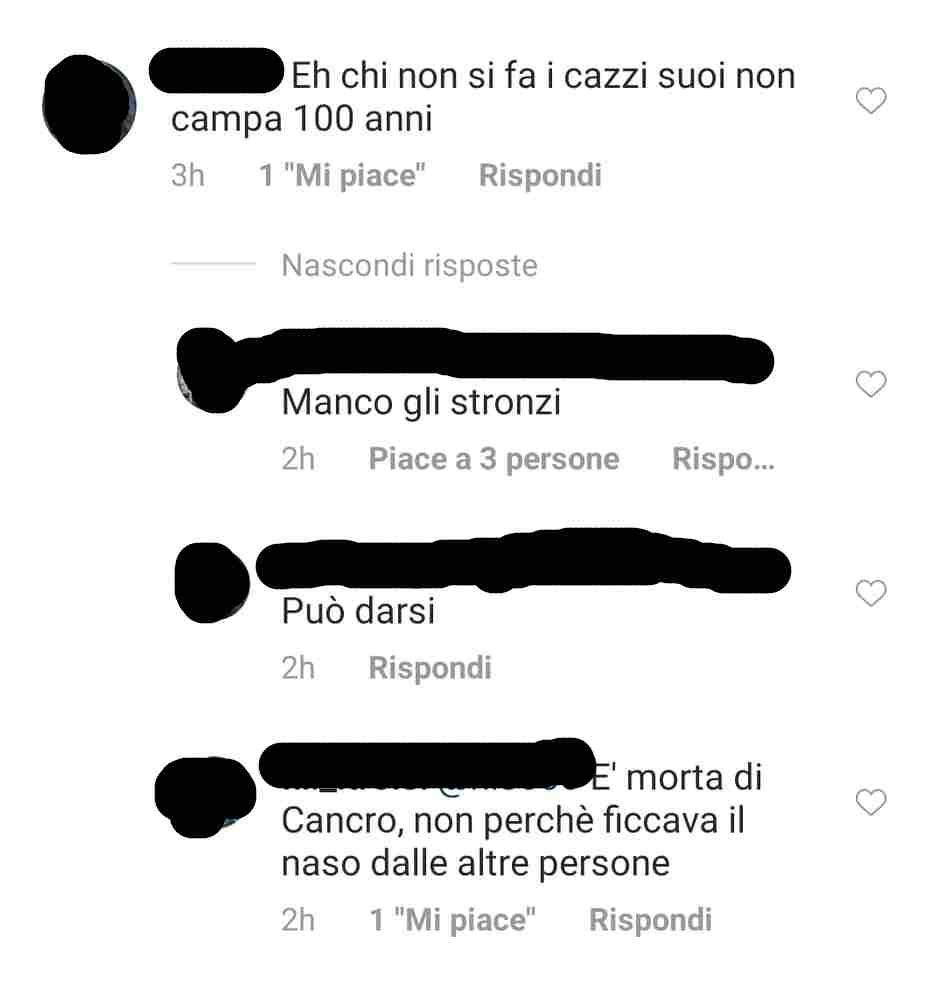
Task: Open avatar of 'Manco gli stronzi' author
Action: 210,370
